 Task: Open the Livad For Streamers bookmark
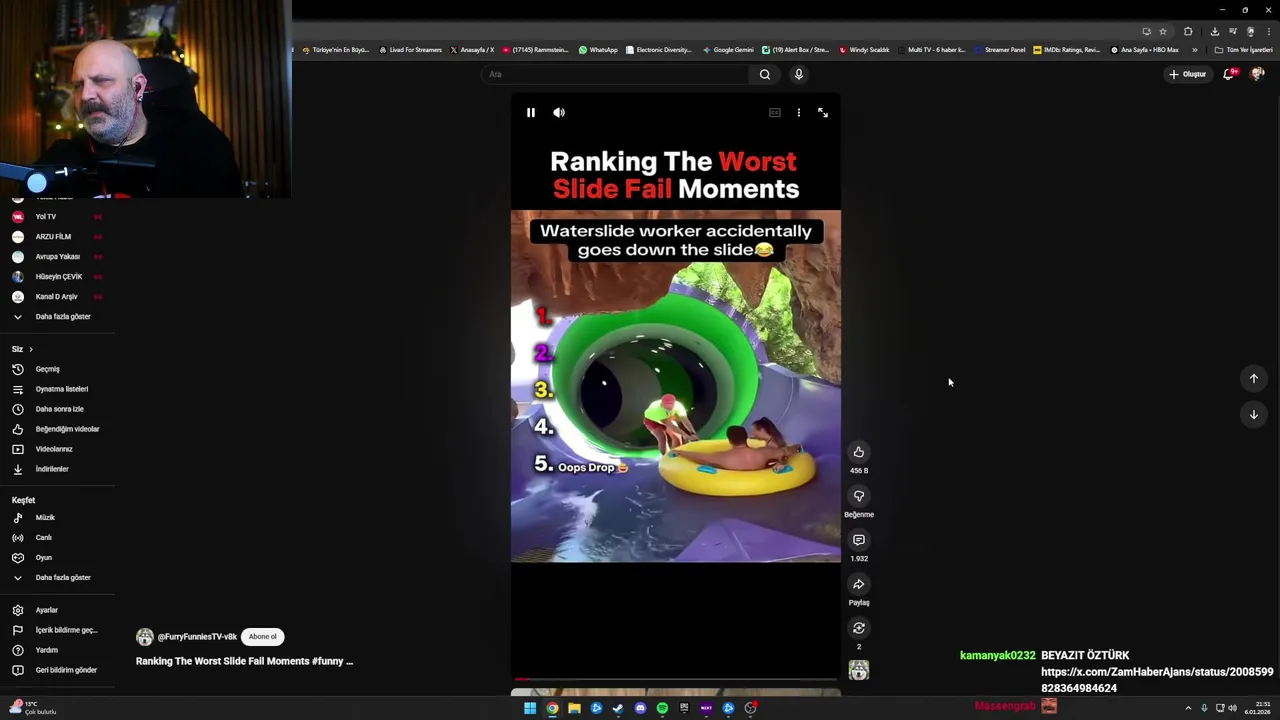coord(411,50)
